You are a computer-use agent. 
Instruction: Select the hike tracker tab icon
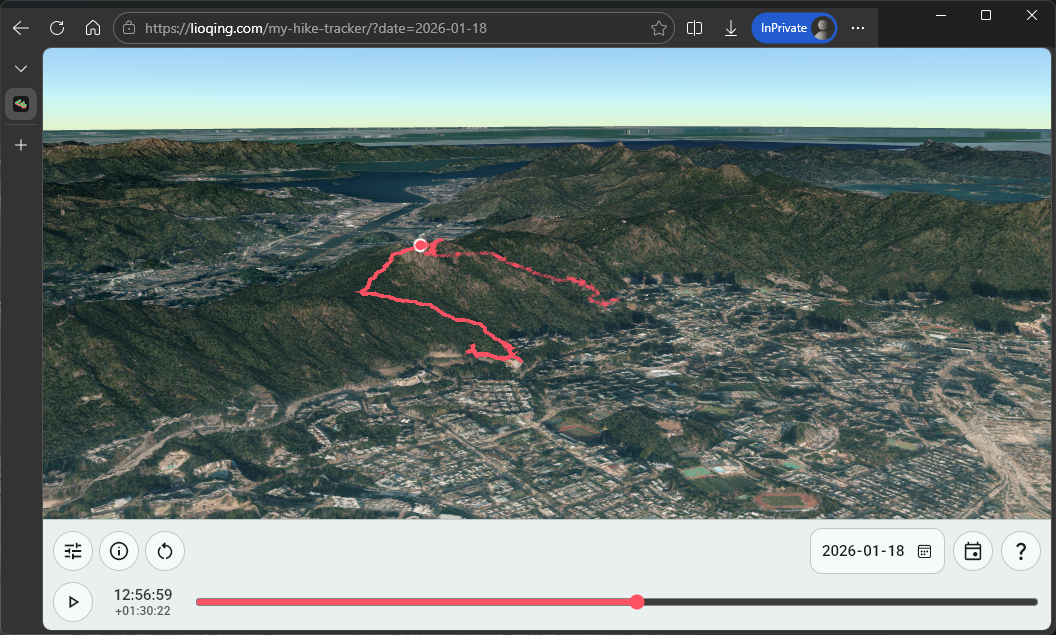pyautogui.click(x=21, y=103)
